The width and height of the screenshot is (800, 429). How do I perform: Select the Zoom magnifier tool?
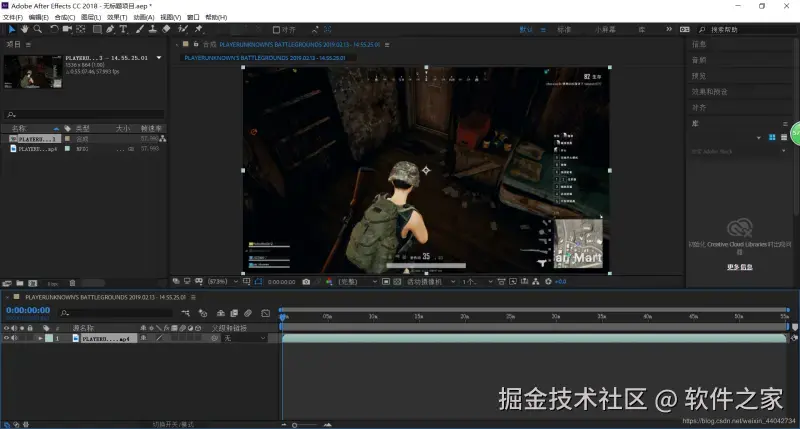pos(38,29)
